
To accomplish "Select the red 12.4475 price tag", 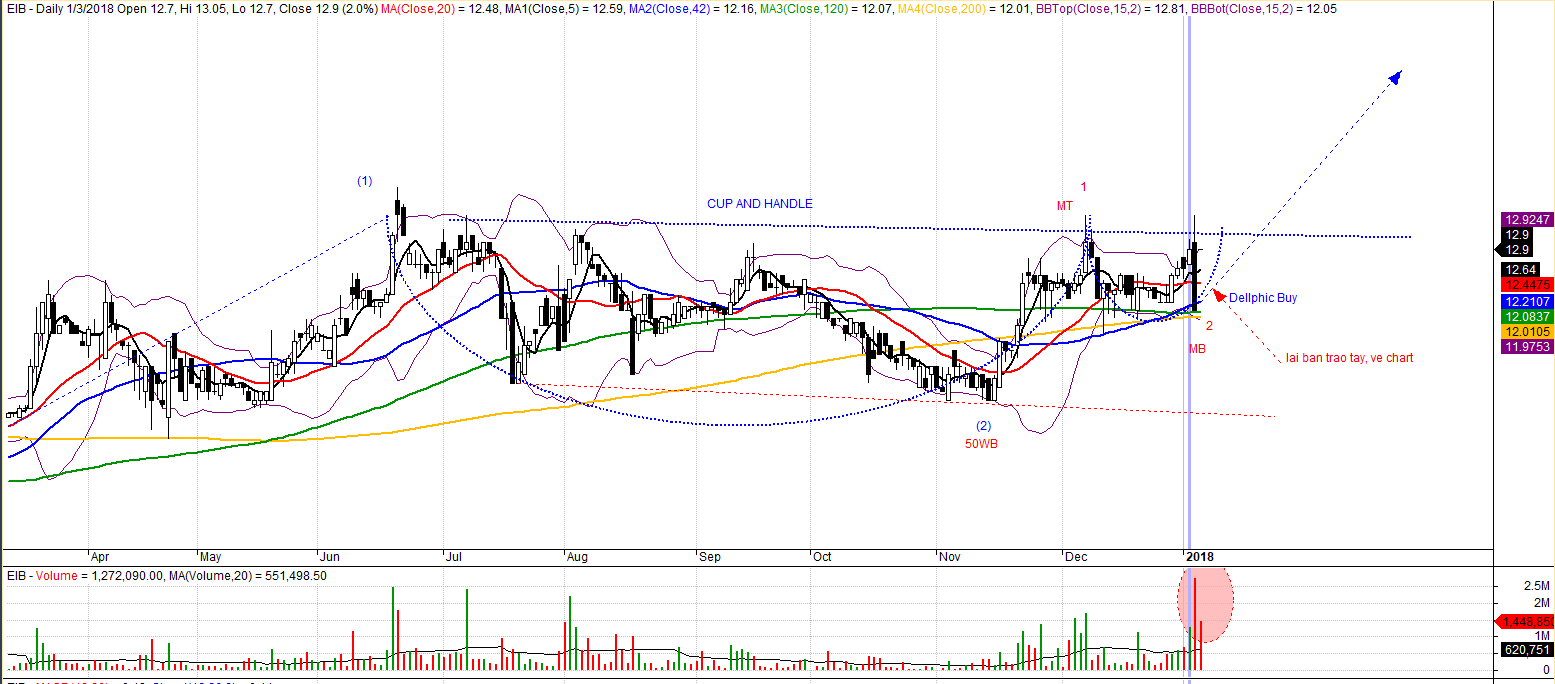I will (x=1526, y=285).
